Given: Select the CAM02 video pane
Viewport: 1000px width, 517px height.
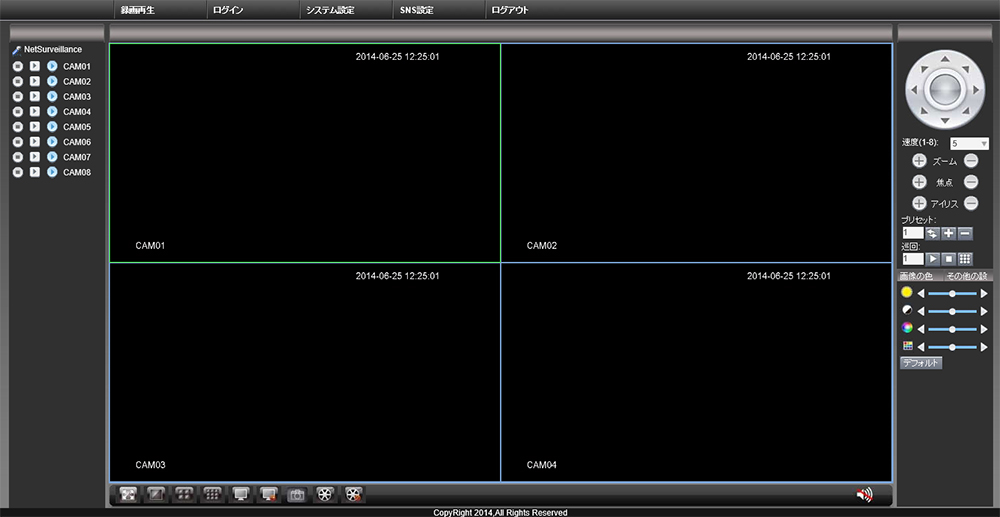Looking at the screenshot, I should (696, 153).
